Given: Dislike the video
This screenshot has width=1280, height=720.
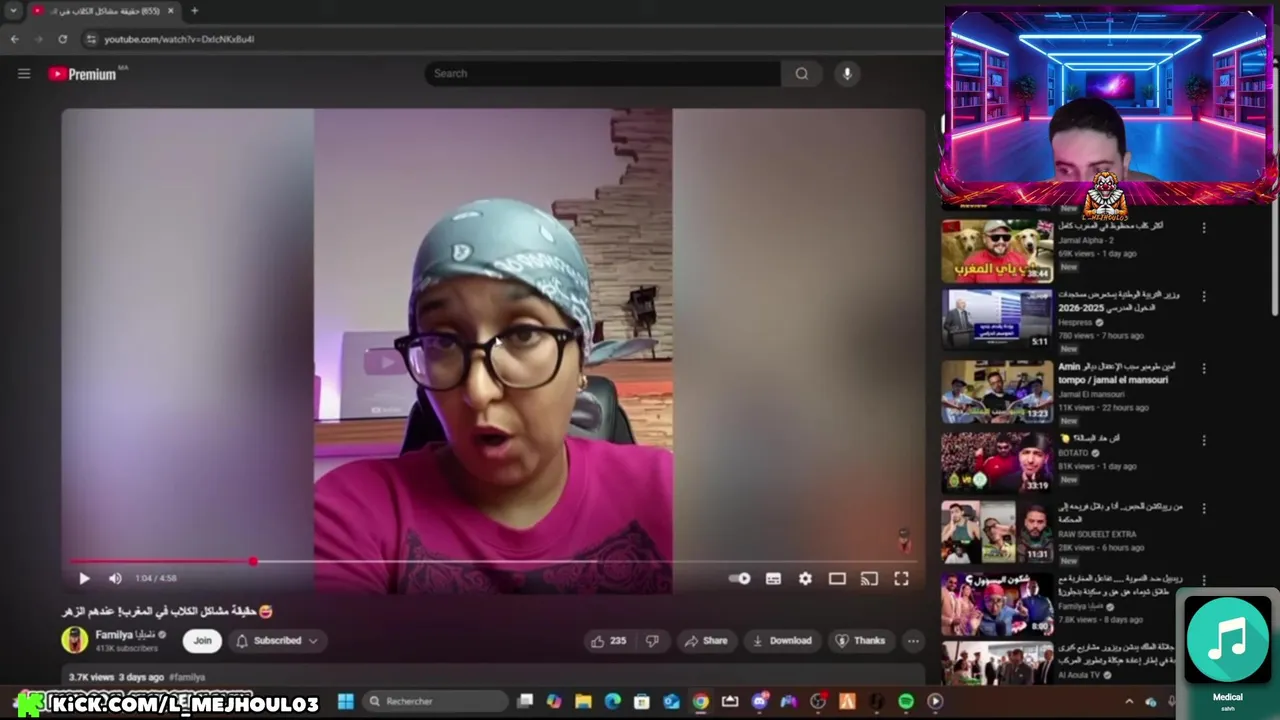Looking at the screenshot, I should (652, 640).
